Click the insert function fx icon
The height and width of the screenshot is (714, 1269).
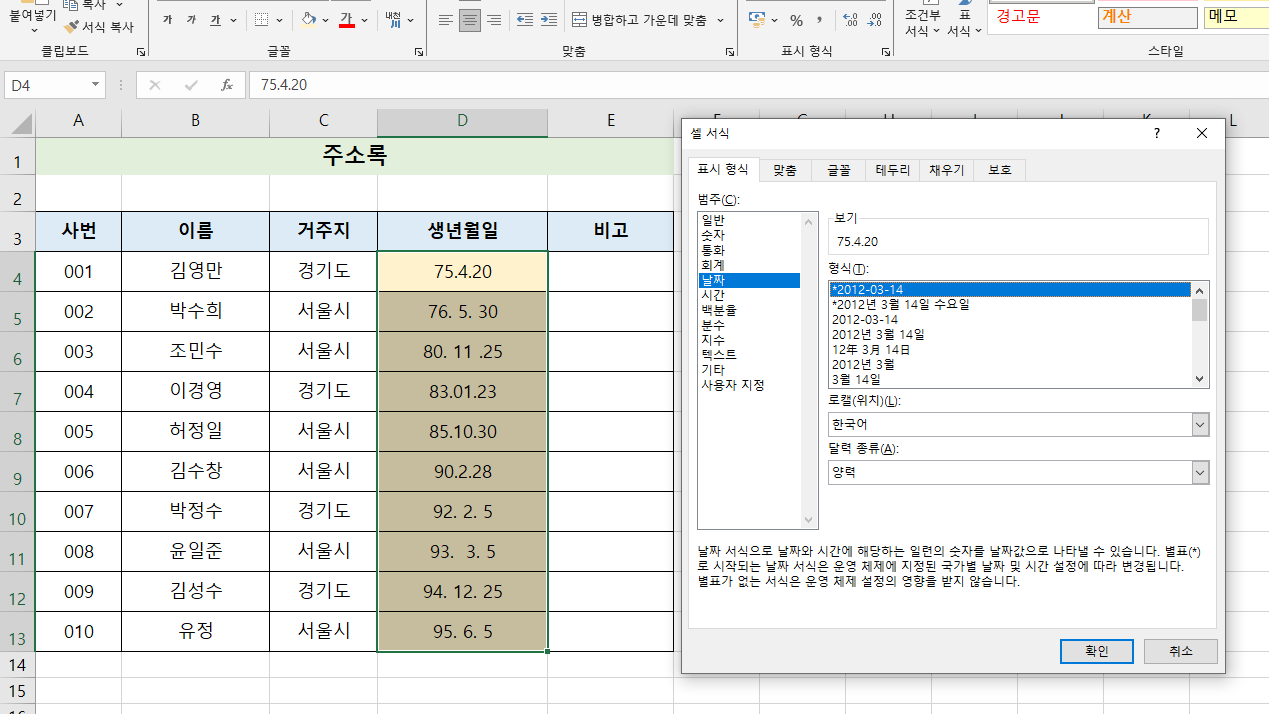click(x=227, y=85)
